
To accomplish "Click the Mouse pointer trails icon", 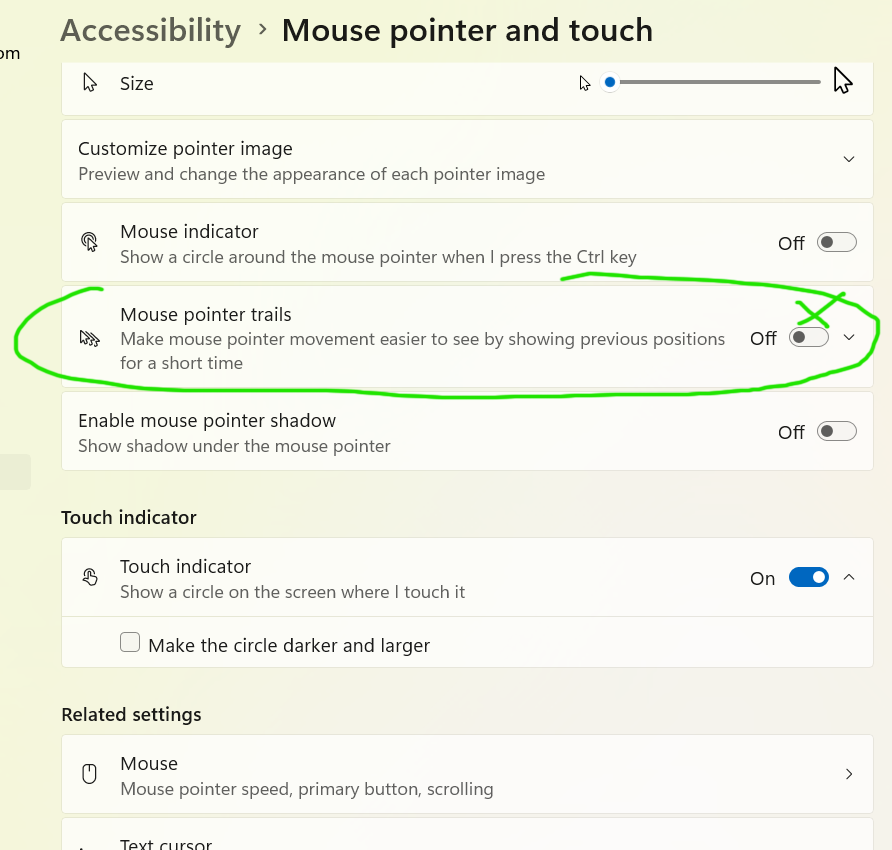I will click(x=90, y=338).
